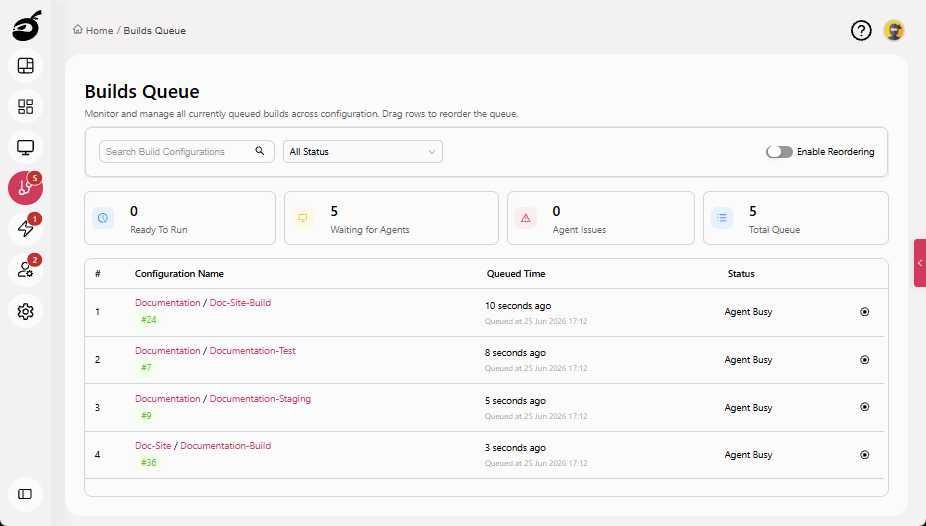The height and width of the screenshot is (526, 926).
Task: Open Documentation project link in row 1
Action: (168, 302)
